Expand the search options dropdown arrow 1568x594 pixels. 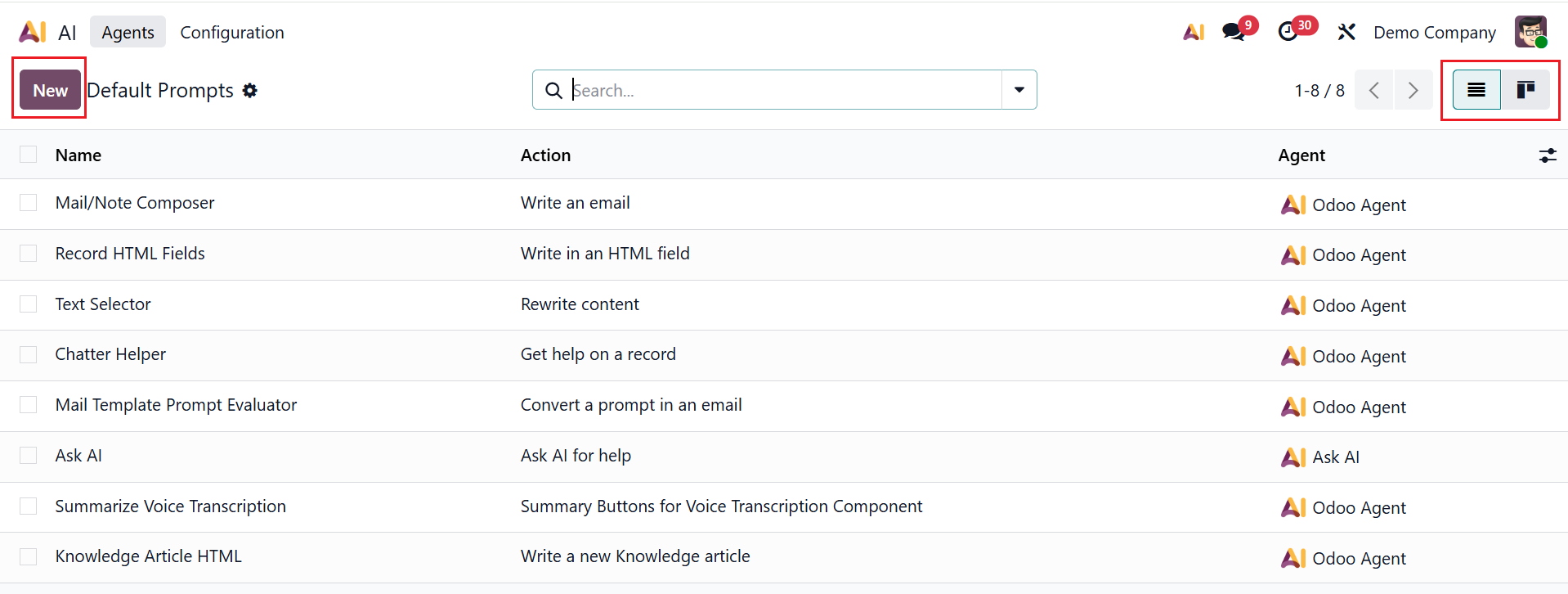[x=1019, y=90]
